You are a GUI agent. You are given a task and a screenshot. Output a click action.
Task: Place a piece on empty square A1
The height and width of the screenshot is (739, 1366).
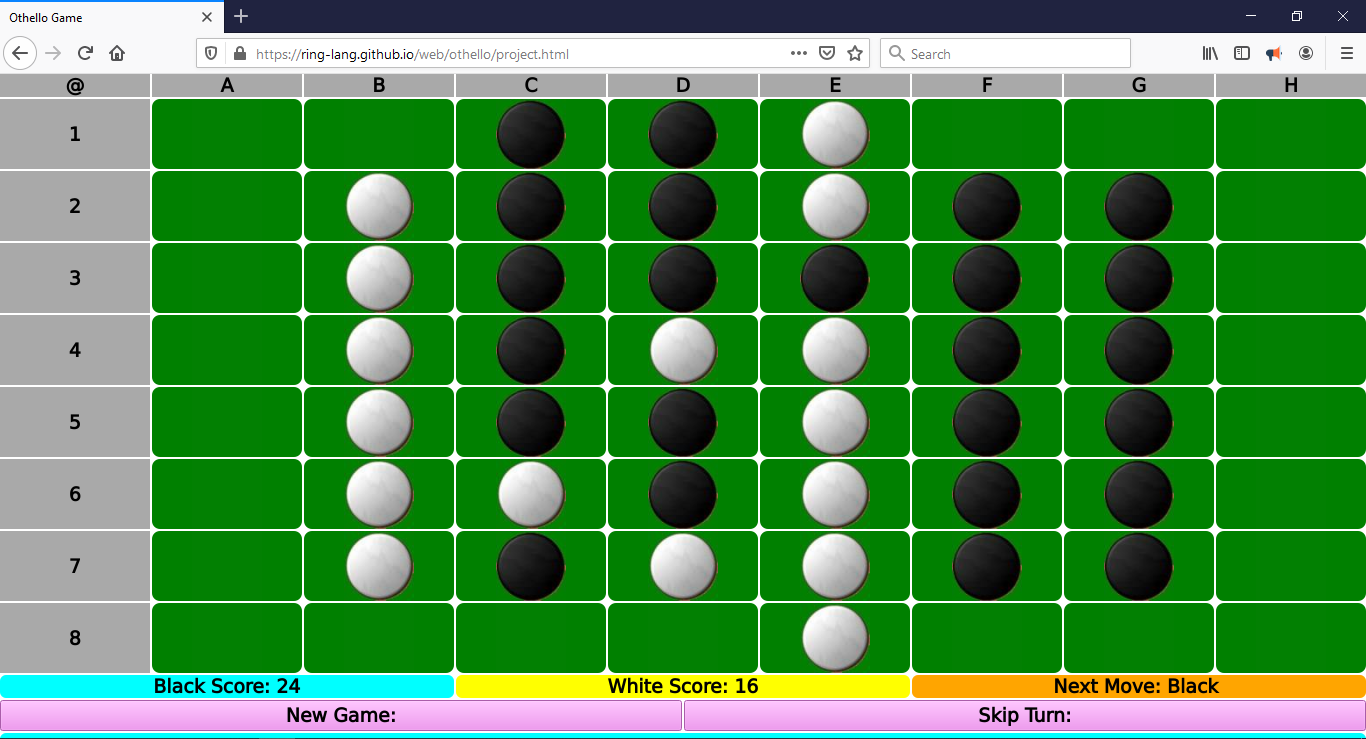click(x=226, y=133)
